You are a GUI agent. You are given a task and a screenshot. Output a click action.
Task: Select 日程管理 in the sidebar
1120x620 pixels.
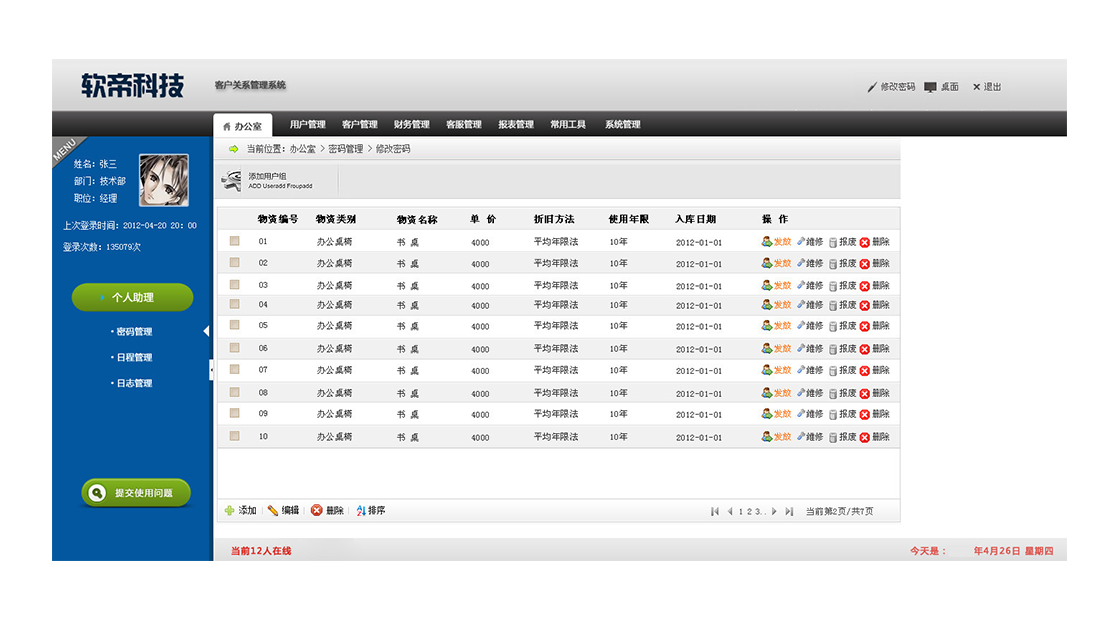(x=132, y=357)
